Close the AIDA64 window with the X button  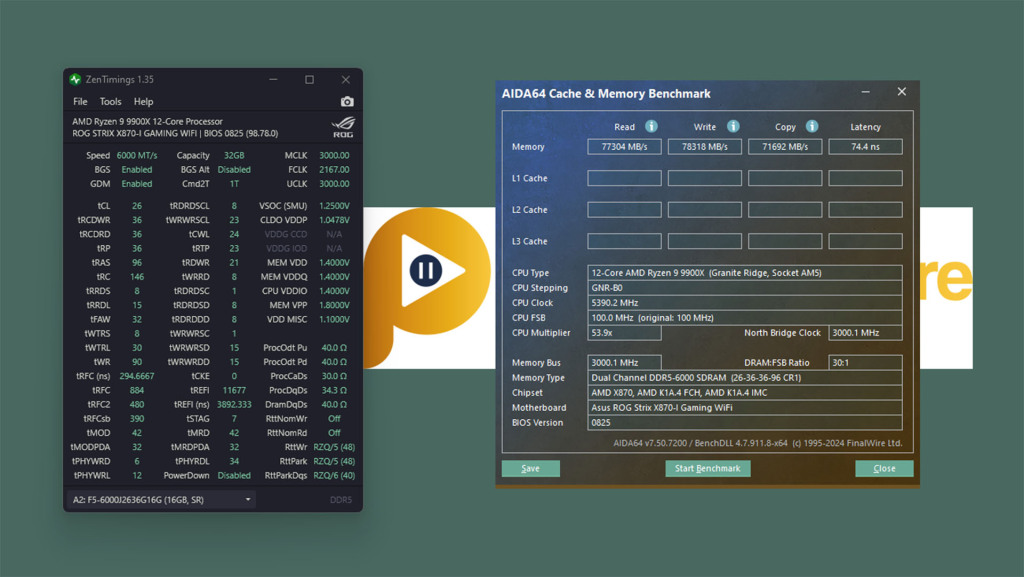[902, 92]
